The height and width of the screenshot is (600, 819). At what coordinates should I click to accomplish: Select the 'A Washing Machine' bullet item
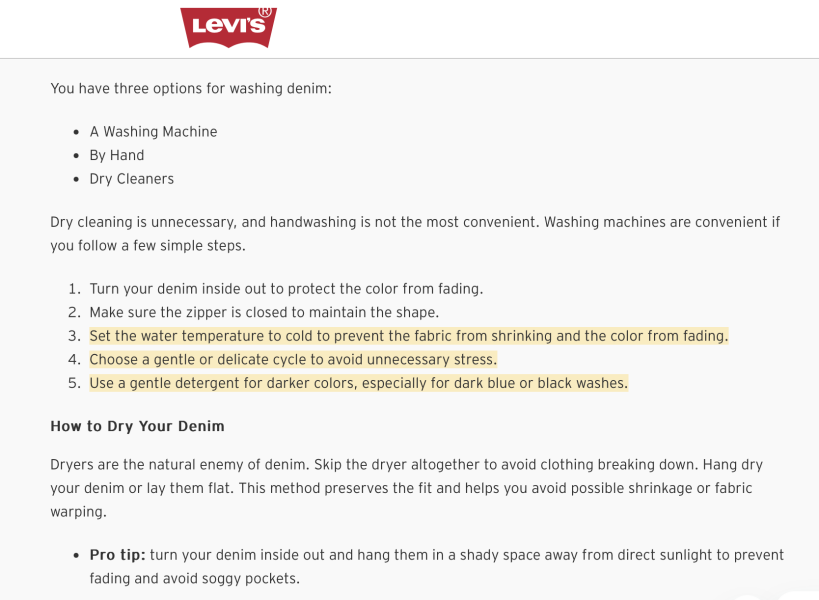point(153,132)
